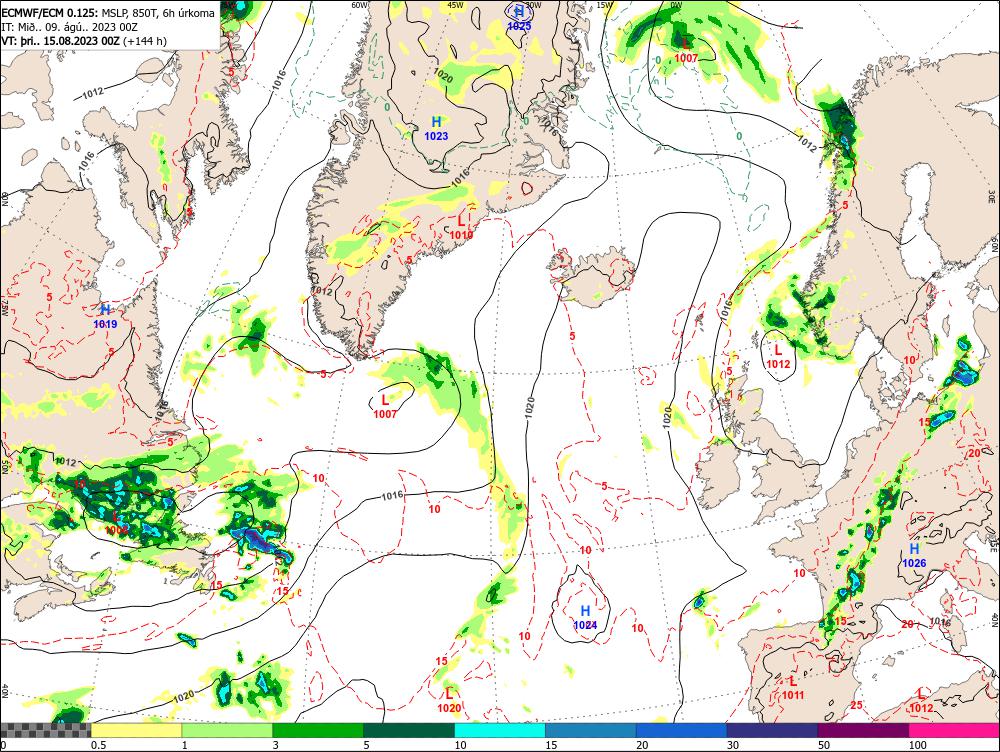
Task: Click the 'VT: þri.. 15.08.2023 00Z (+144 h)' line
Action: (84, 41)
